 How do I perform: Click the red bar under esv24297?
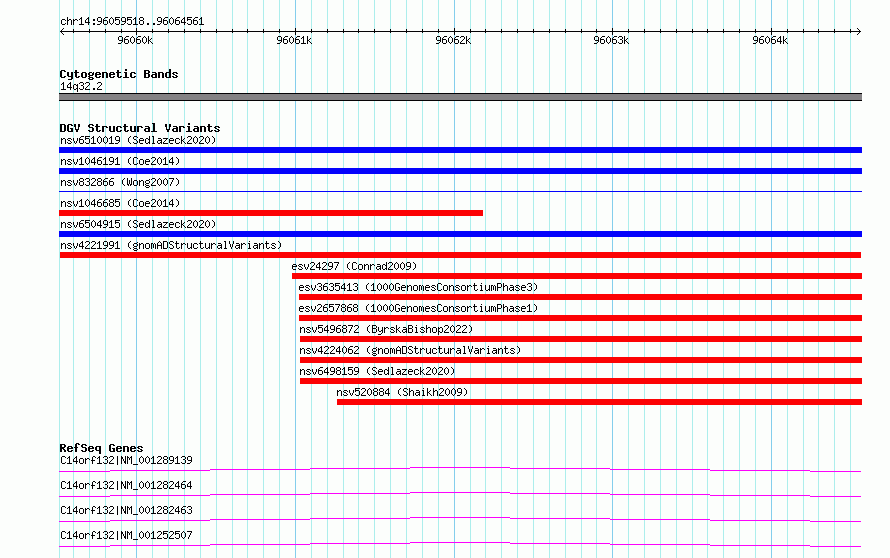point(577,276)
